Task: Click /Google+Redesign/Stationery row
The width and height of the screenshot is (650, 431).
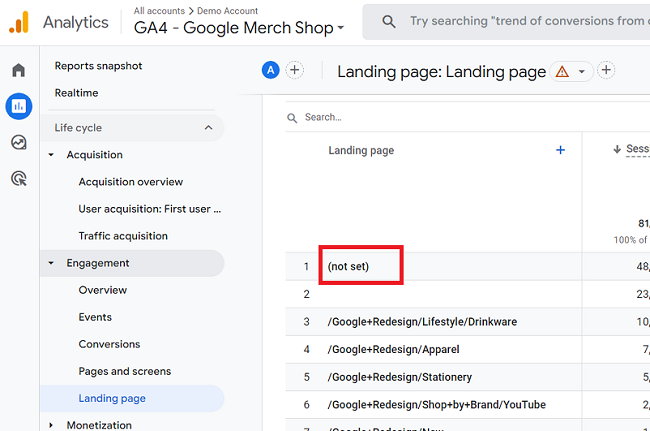Action: pos(468,377)
